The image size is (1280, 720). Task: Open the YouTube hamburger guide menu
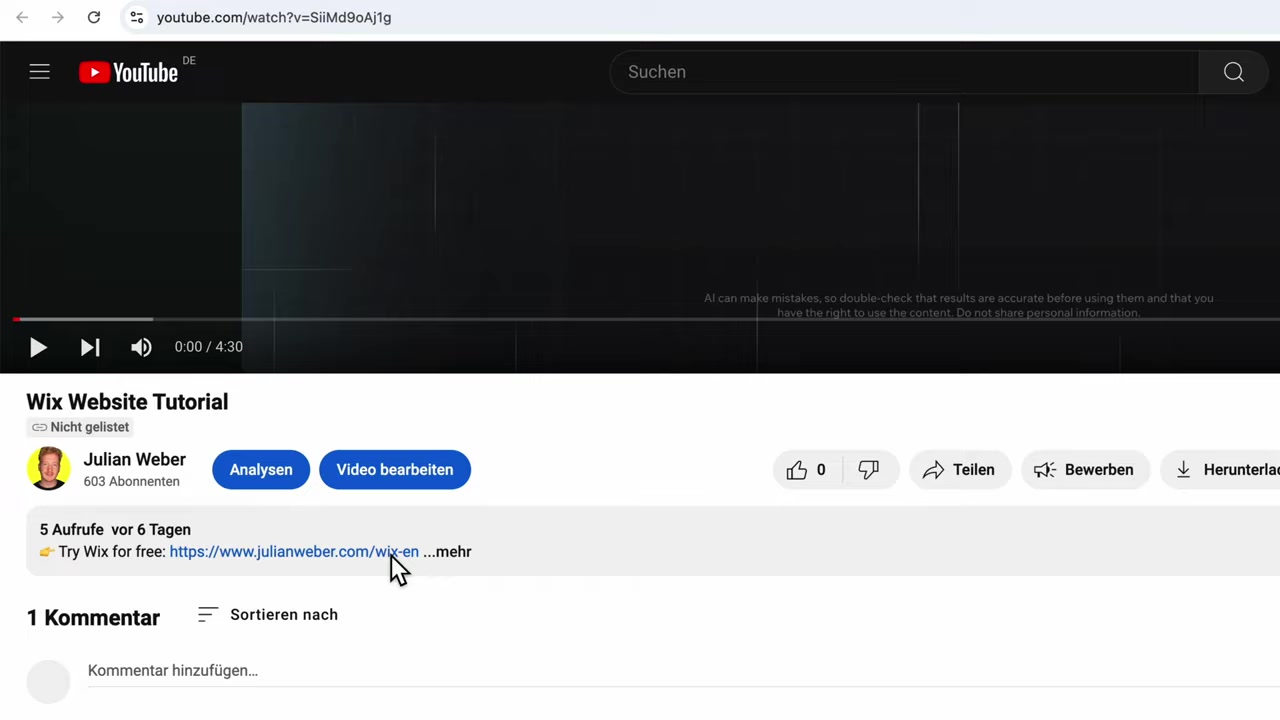[x=39, y=72]
